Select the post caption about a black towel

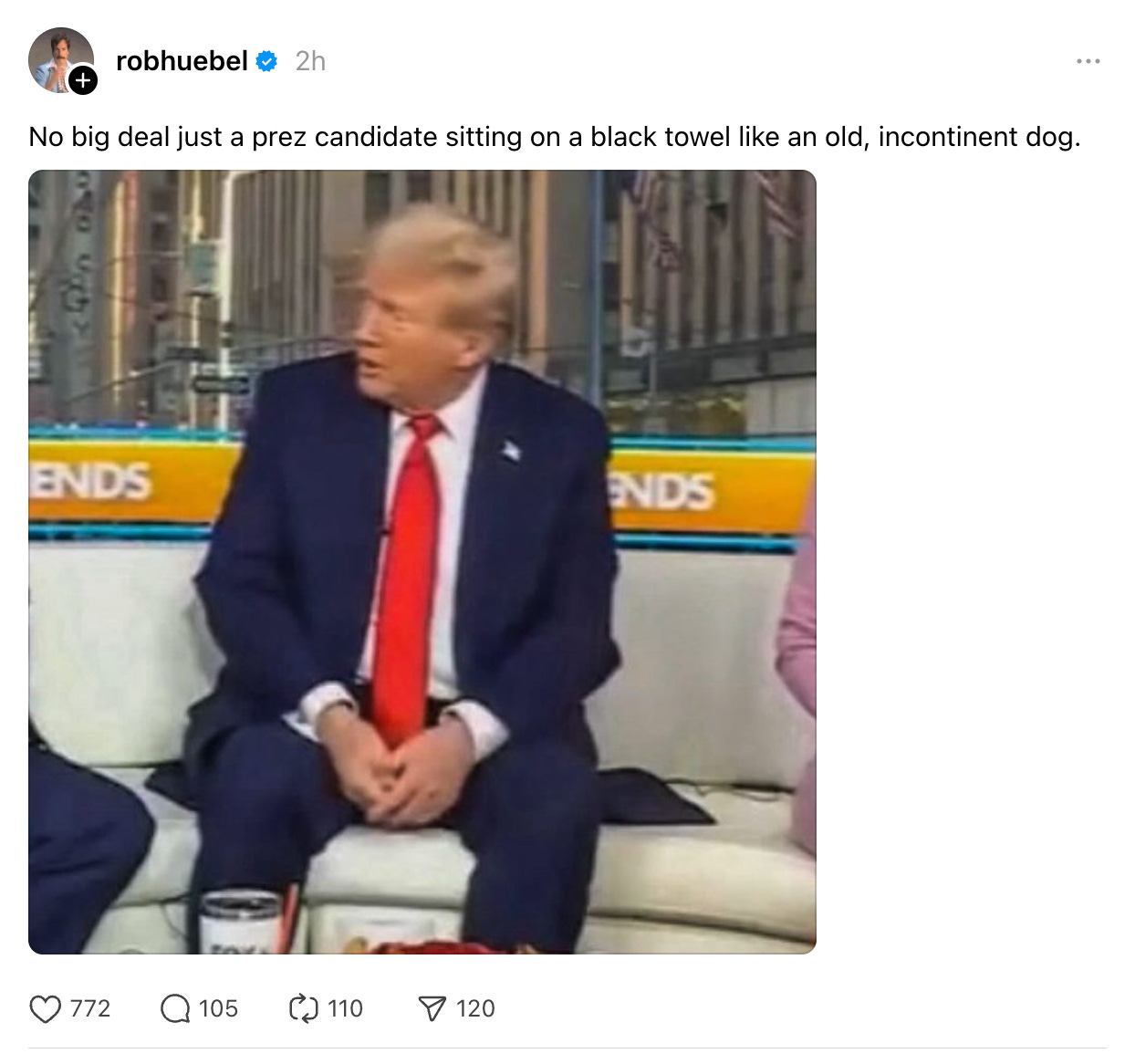click(555, 137)
